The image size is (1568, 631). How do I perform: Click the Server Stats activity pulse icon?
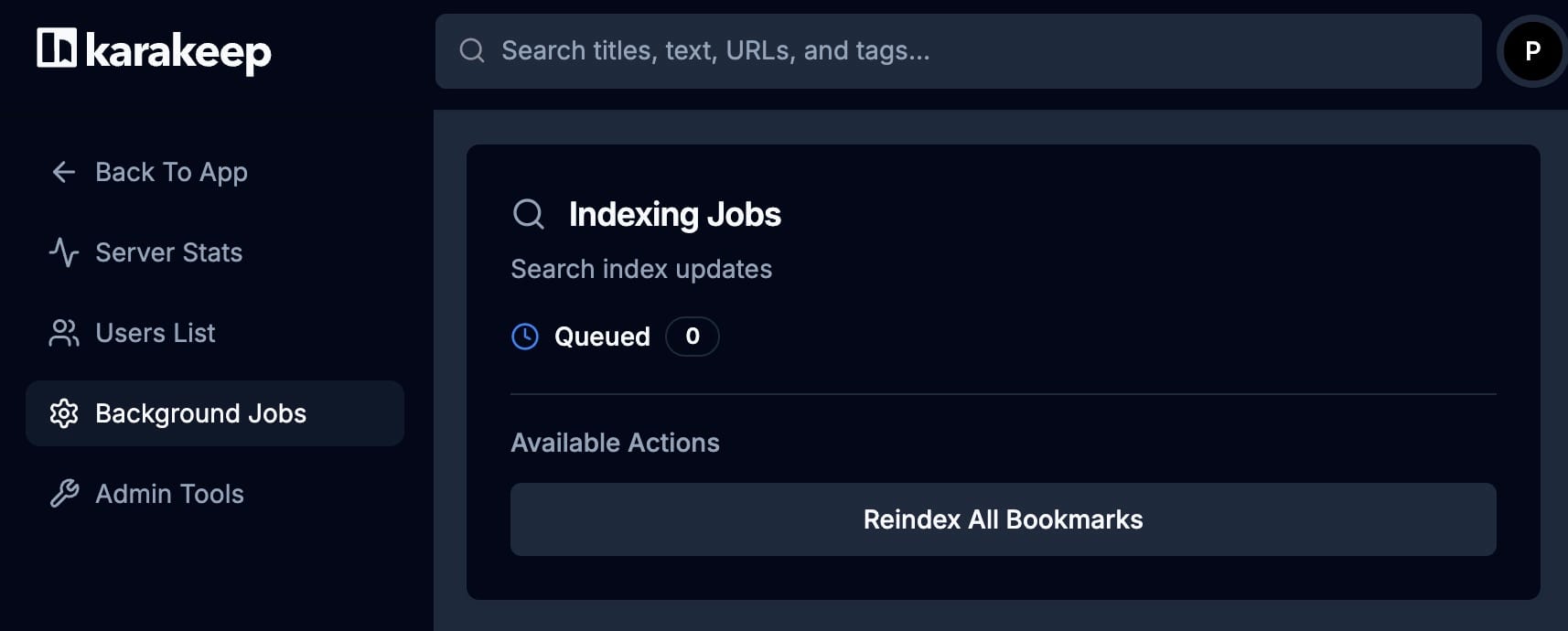(x=64, y=252)
